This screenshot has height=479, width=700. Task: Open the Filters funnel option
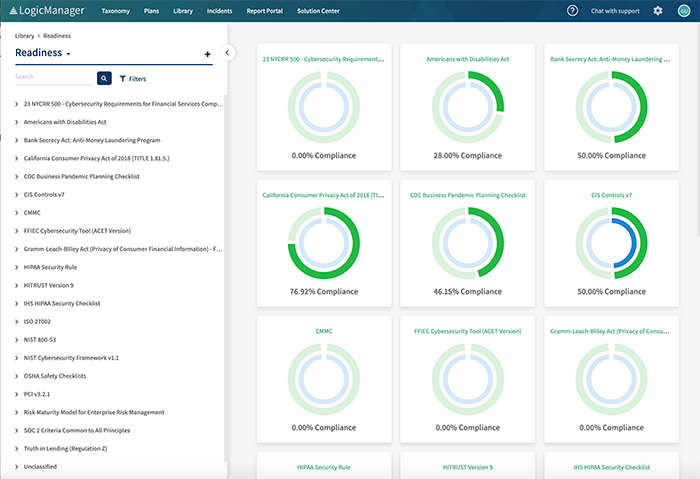click(x=132, y=77)
